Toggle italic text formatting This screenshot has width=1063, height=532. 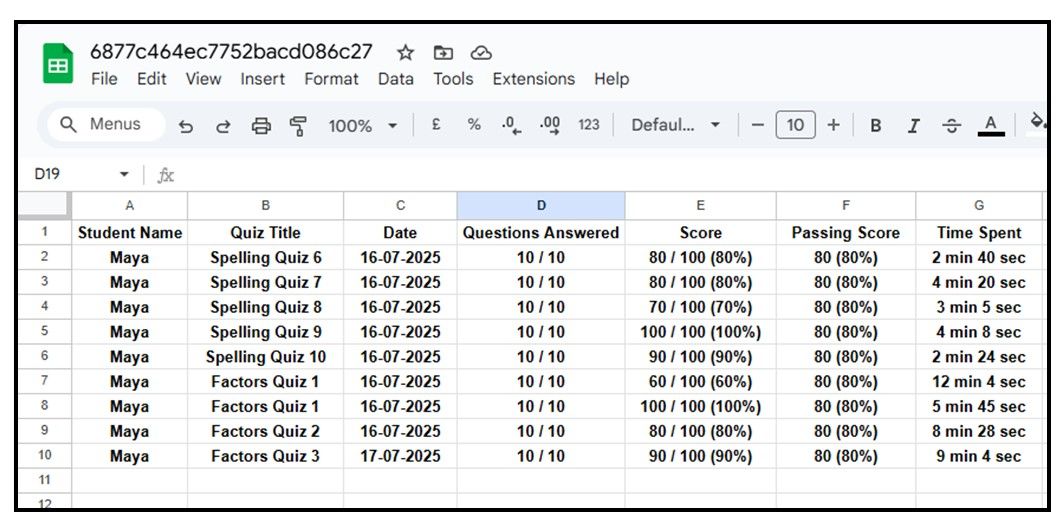coord(913,125)
